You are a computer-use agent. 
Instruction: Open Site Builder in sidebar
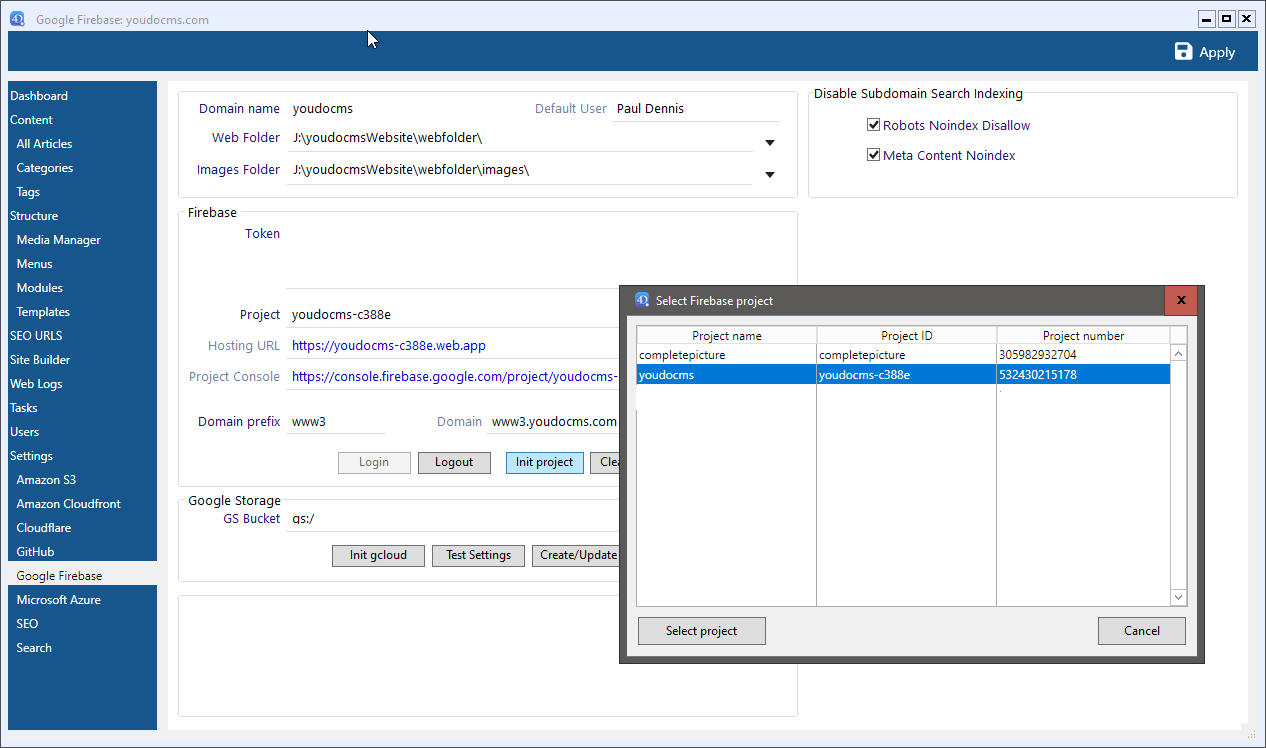click(40, 360)
